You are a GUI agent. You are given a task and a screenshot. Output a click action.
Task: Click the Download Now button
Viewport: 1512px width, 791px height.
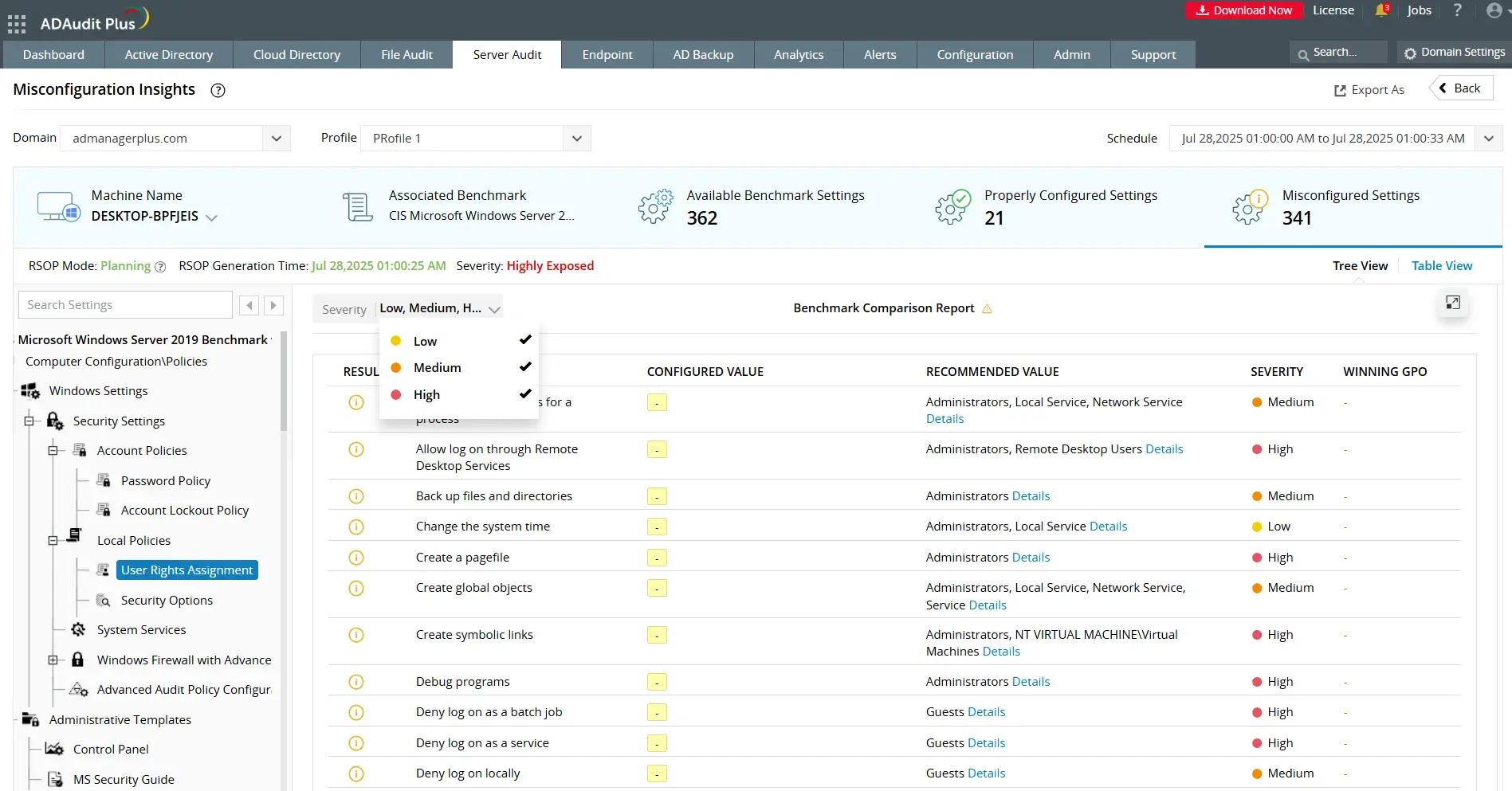1243,10
